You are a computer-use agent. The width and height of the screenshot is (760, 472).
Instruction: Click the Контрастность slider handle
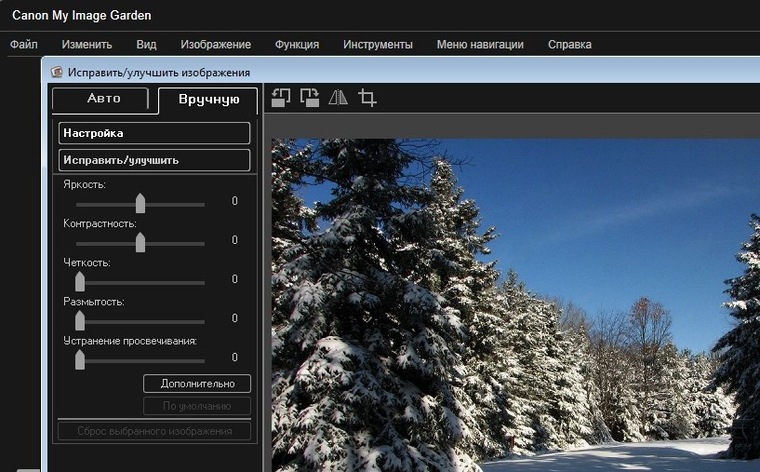[x=140, y=242]
